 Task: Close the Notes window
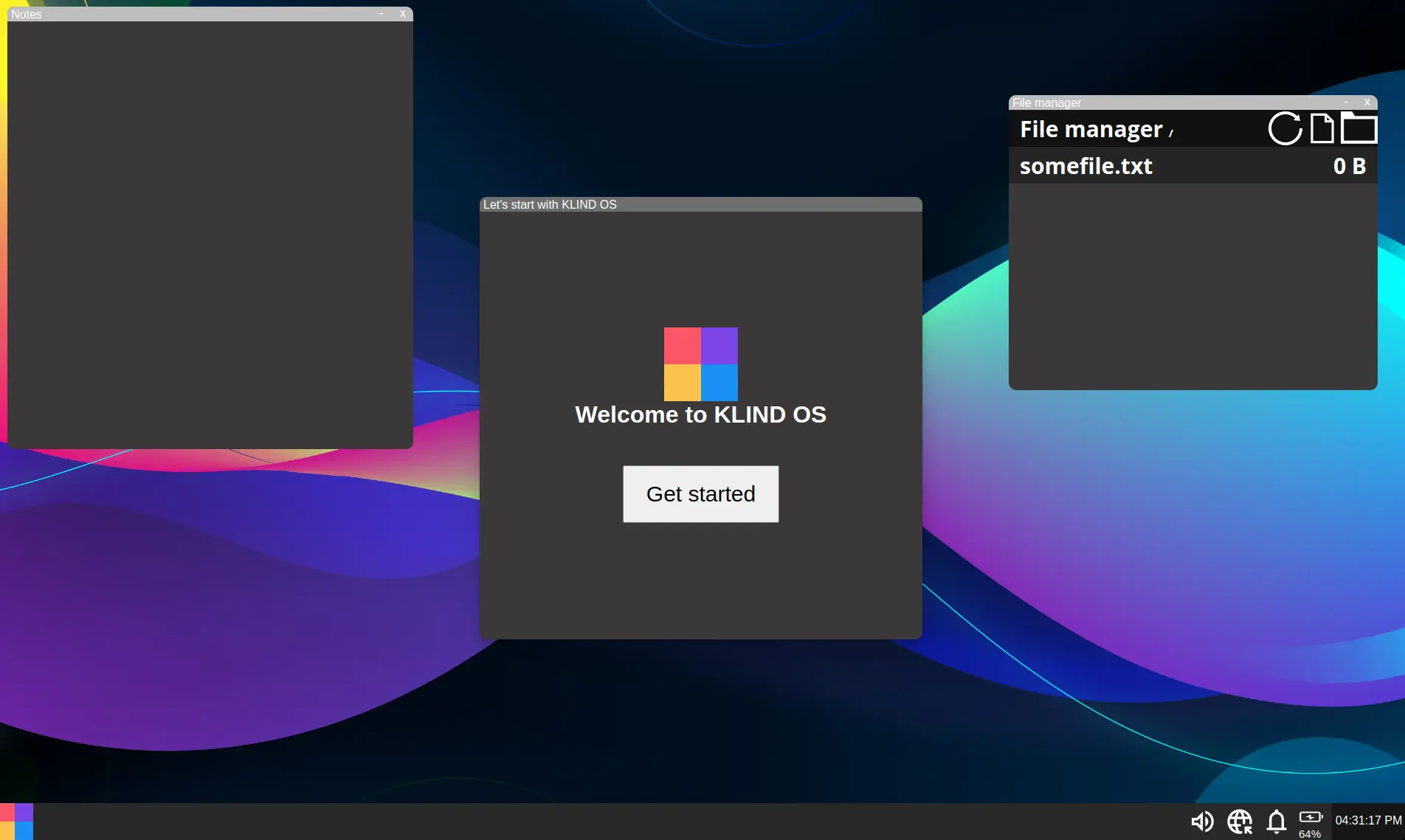click(403, 14)
